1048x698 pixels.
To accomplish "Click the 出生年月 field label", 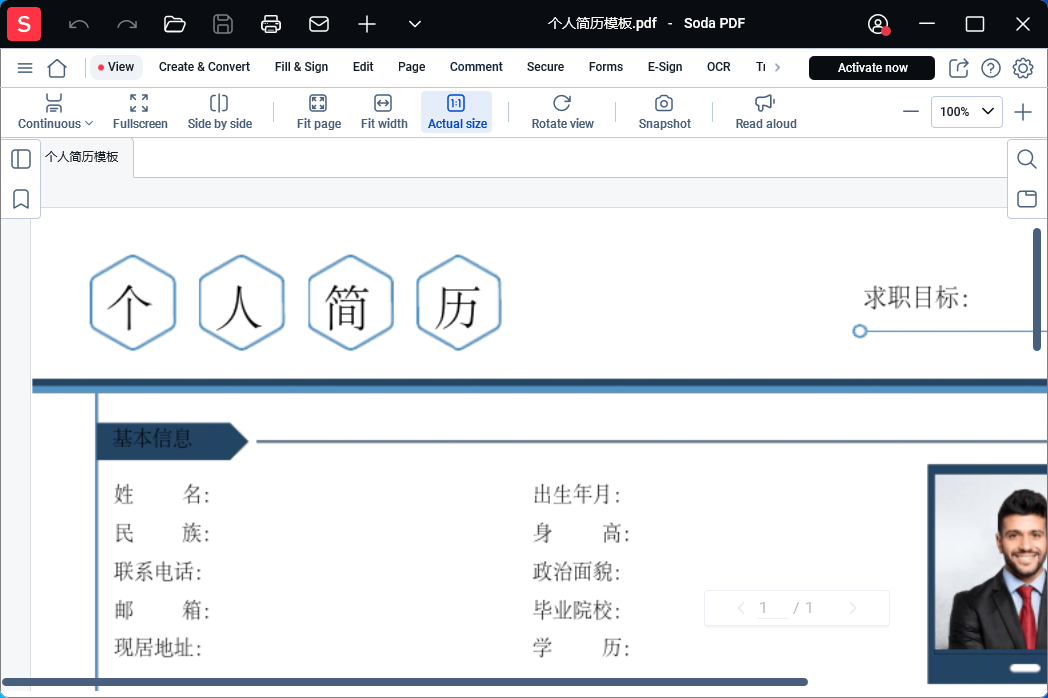I will click(x=577, y=495).
